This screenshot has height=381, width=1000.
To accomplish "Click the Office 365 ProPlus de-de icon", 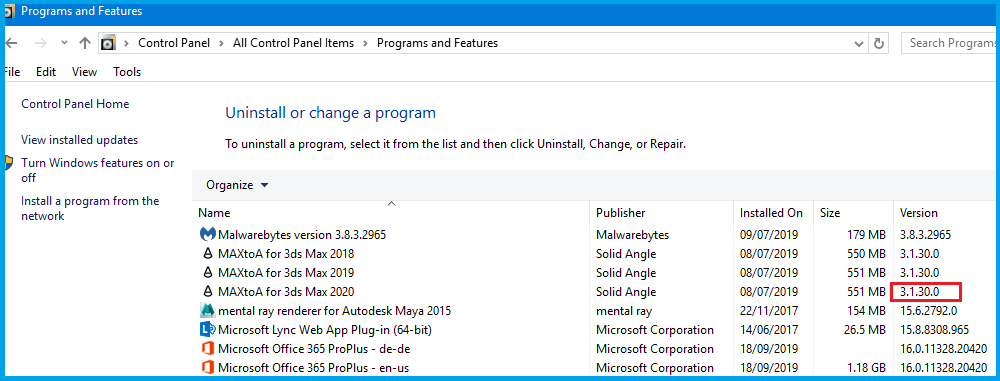I will coord(207,349).
